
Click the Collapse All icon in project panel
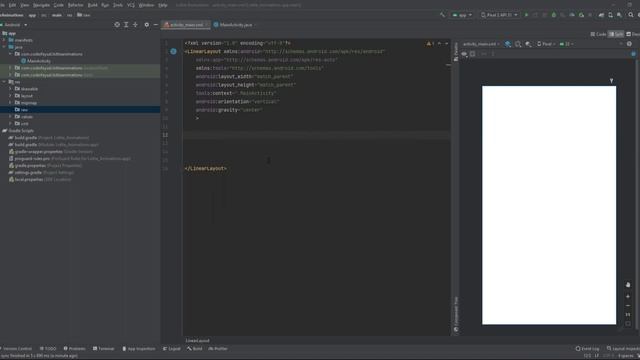(135, 24)
